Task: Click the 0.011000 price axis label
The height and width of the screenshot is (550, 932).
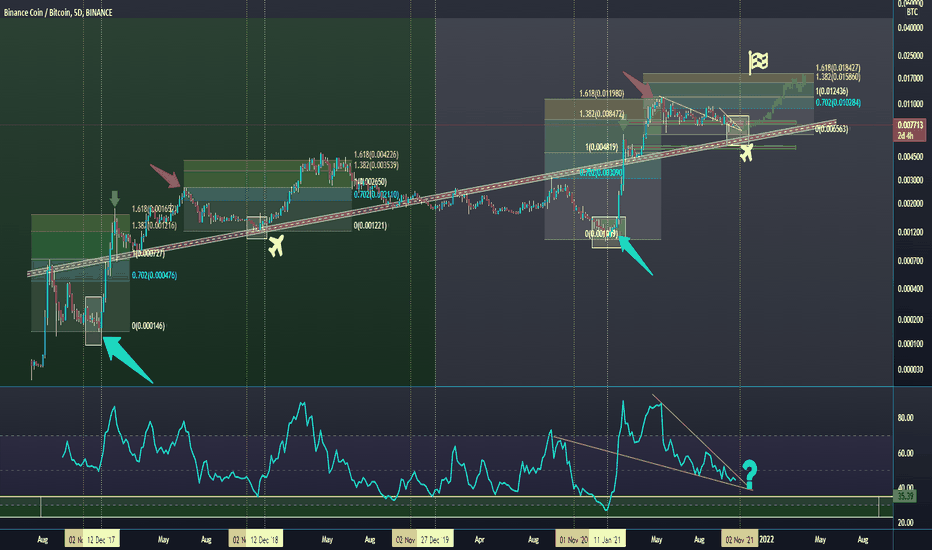Action: [x=910, y=103]
